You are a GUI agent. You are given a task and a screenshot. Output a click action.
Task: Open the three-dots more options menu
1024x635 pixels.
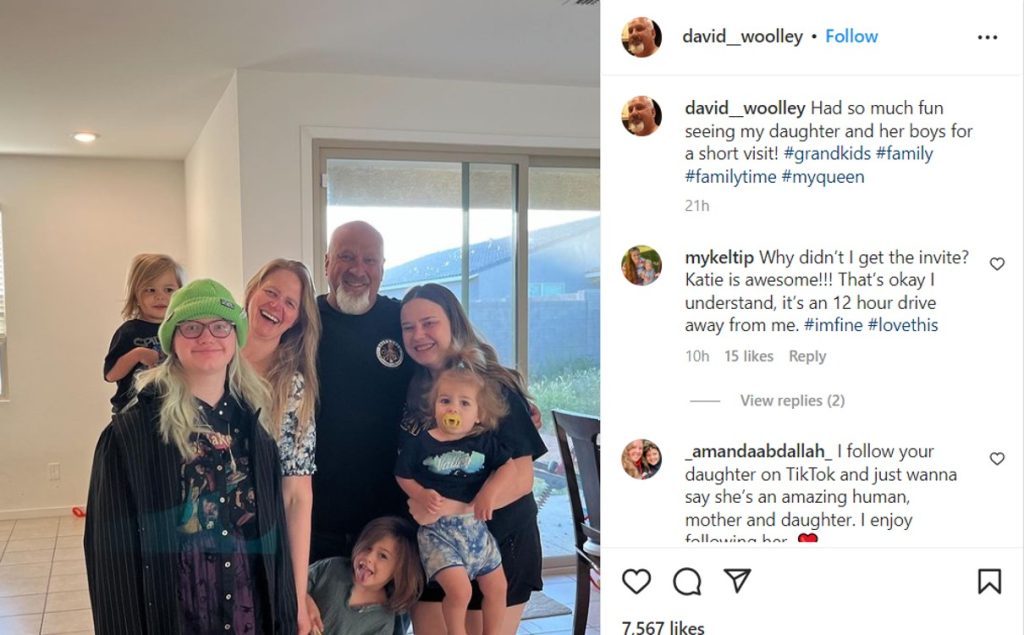point(987,37)
